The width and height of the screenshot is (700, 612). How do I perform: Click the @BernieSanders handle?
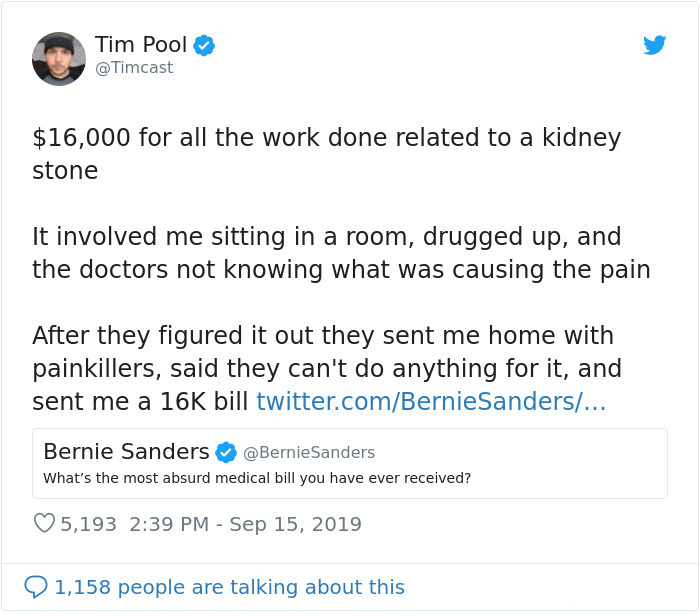(x=309, y=453)
